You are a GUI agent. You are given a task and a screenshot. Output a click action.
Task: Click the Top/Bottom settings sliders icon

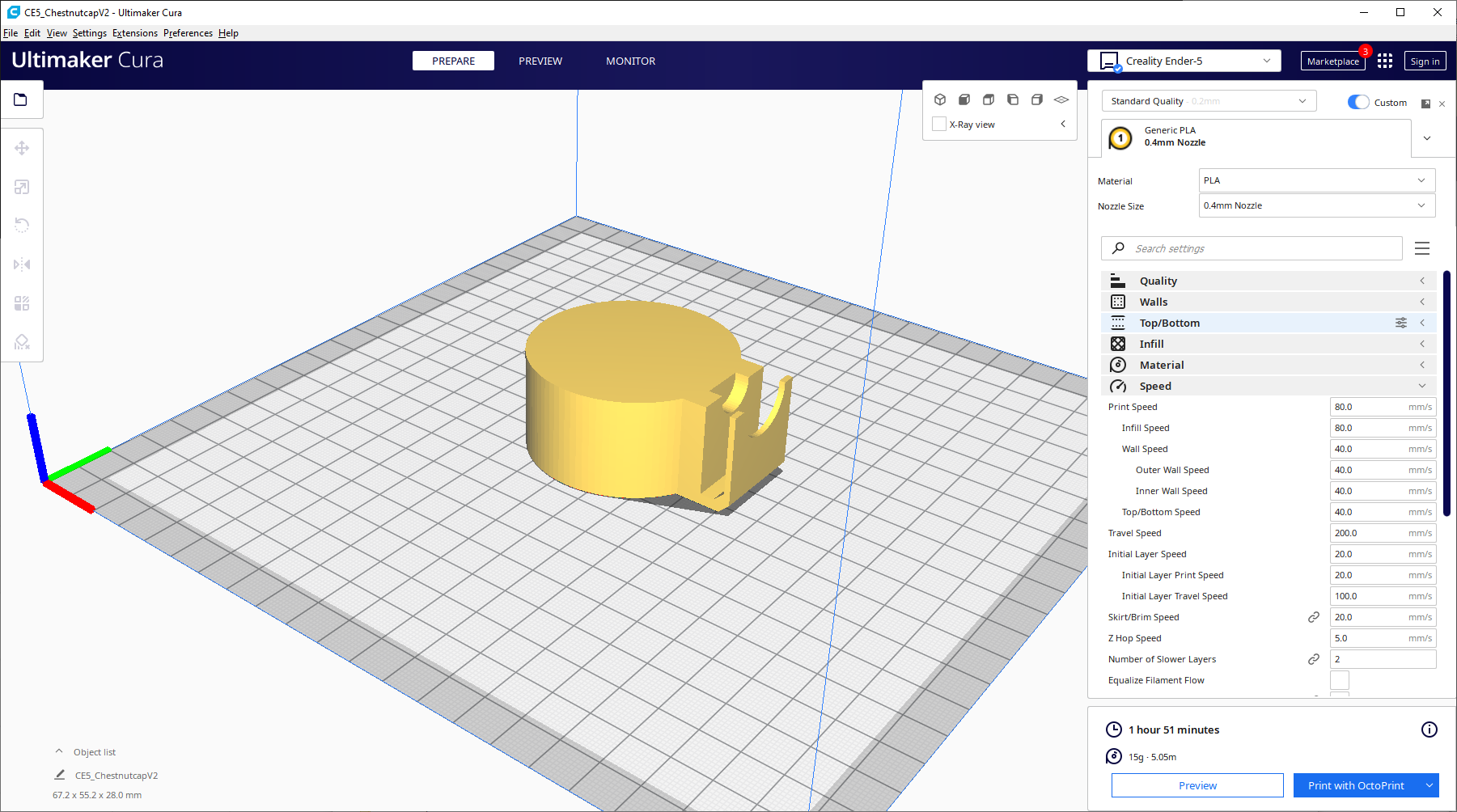(x=1401, y=323)
